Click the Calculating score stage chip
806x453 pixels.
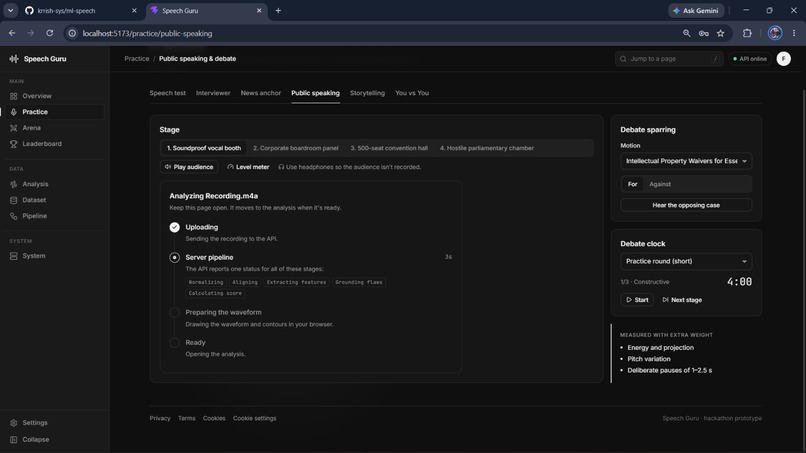[215, 293]
